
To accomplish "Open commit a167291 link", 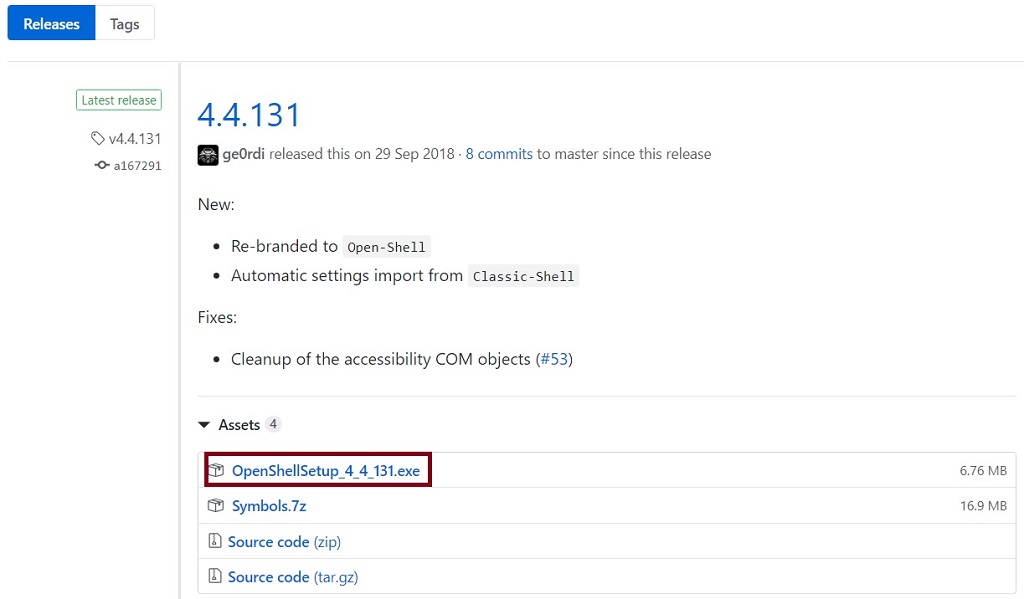I will (137, 165).
